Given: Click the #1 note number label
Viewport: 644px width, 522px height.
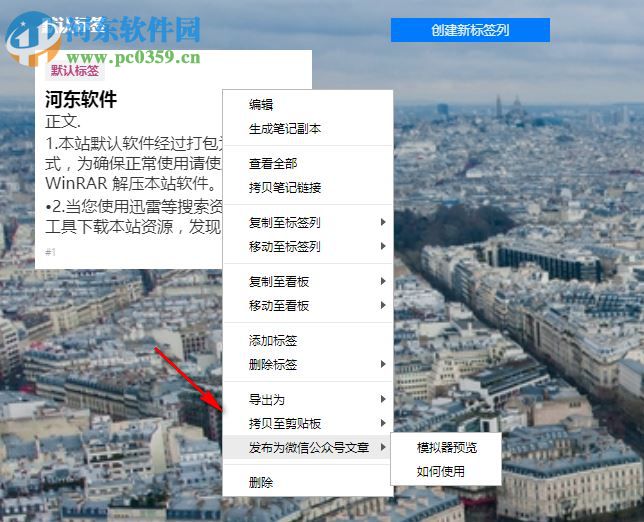Looking at the screenshot, I should [50, 252].
